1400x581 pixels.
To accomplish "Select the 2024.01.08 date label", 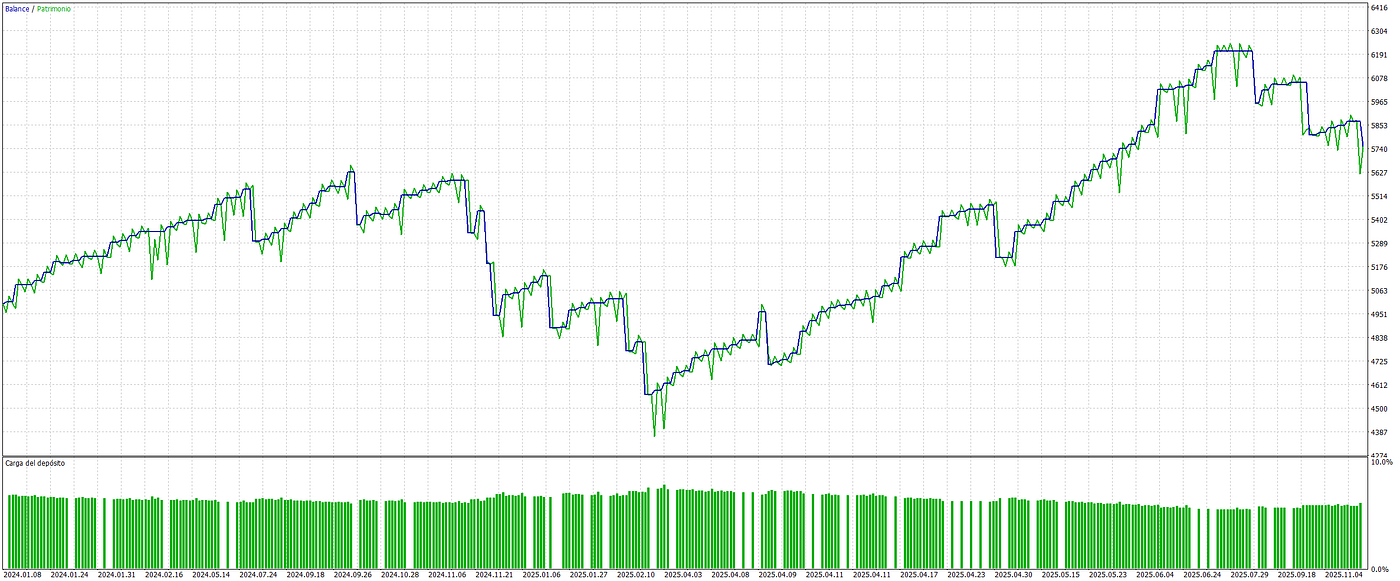I will [22, 575].
